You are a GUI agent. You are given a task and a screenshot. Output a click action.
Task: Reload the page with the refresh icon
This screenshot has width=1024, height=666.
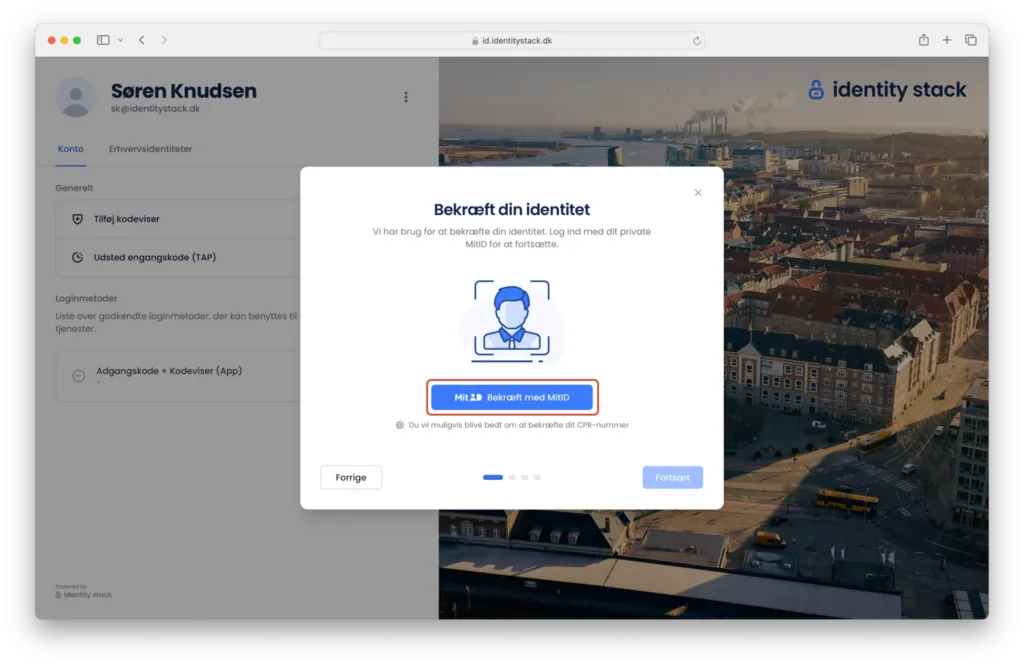[x=697, y=40]
